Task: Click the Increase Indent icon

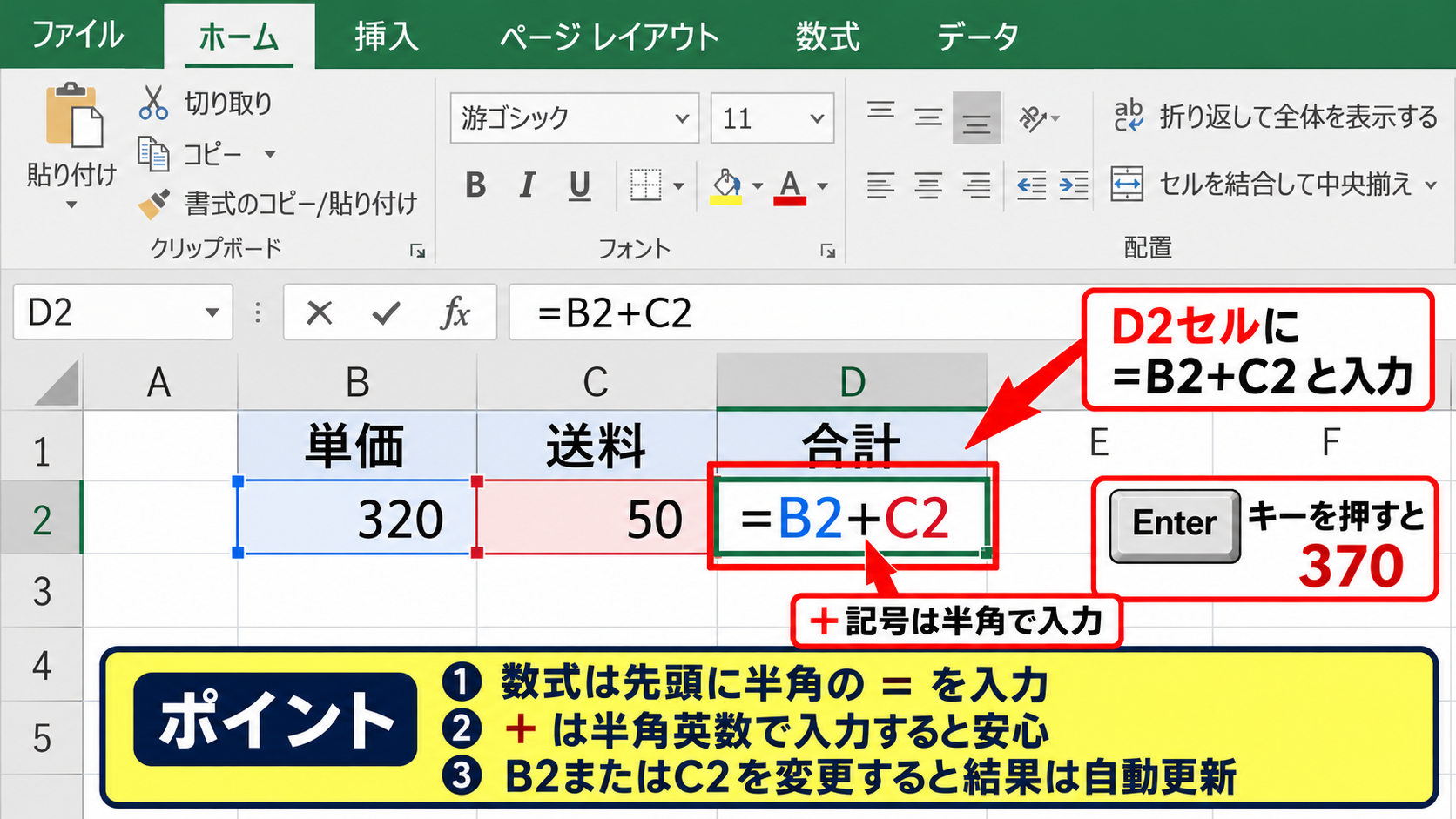Action: pyautogui.click(x=1074, y=185)
